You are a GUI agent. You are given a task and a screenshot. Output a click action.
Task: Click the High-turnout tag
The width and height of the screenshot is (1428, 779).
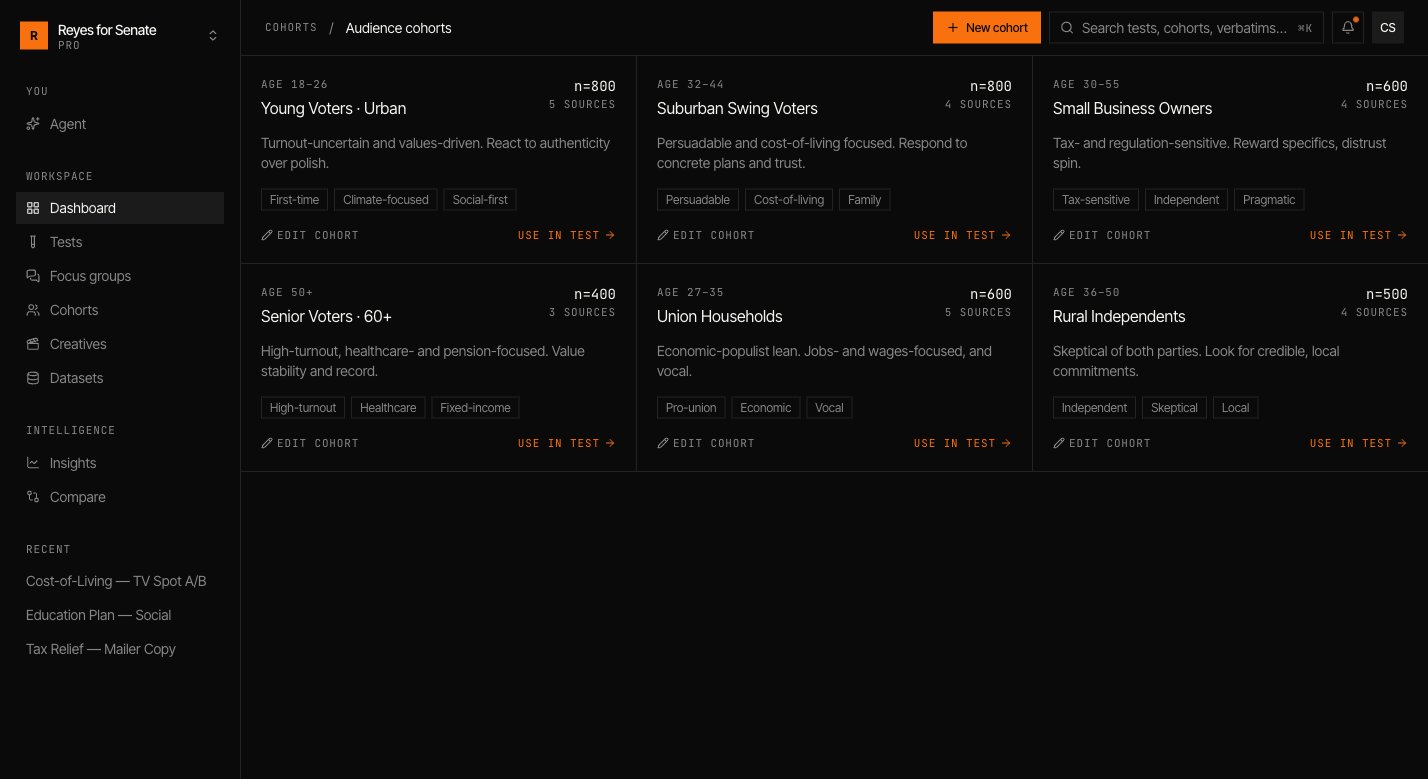(303, 408)
